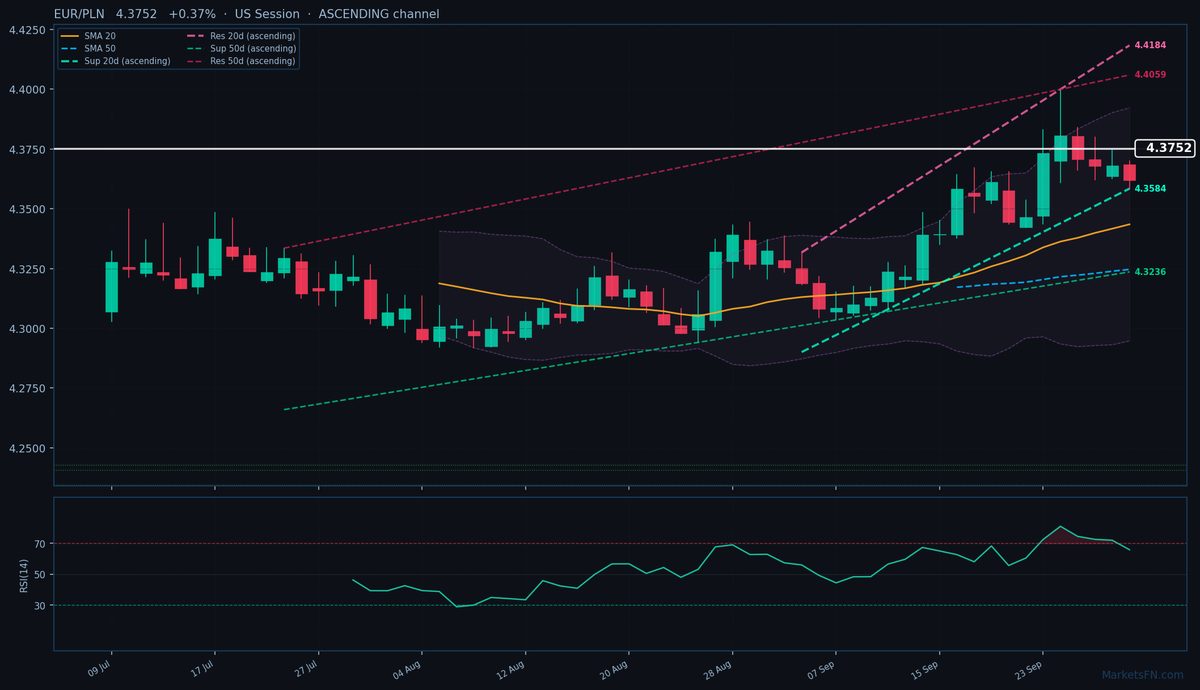Screen dimensions: 1200x690
Task: Click the 4.4250 y-axis tick label
Action: coord(26,30)
